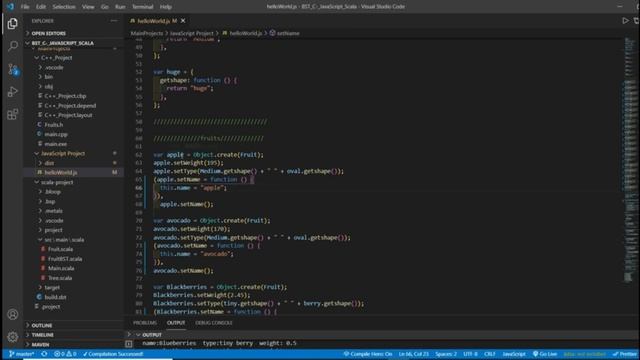Click Compile Hero: On in status bar
This screenshot has height=360, width=640.
[367, 354]
